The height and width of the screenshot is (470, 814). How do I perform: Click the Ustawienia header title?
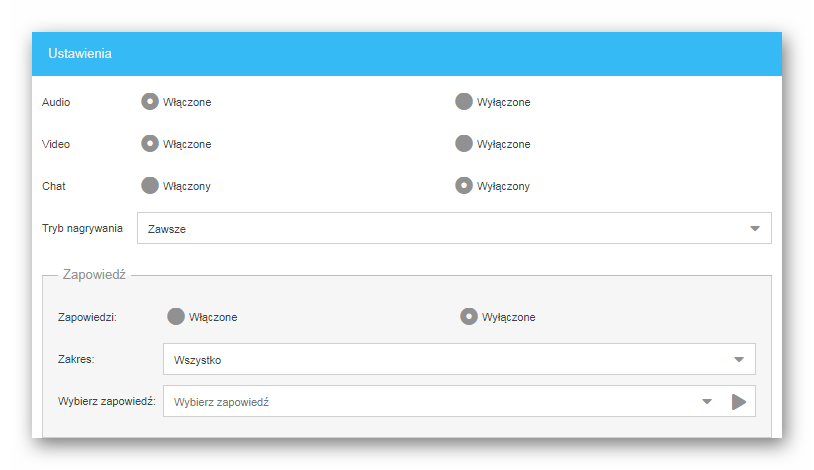pyautogui.click(x=80, y=53)
